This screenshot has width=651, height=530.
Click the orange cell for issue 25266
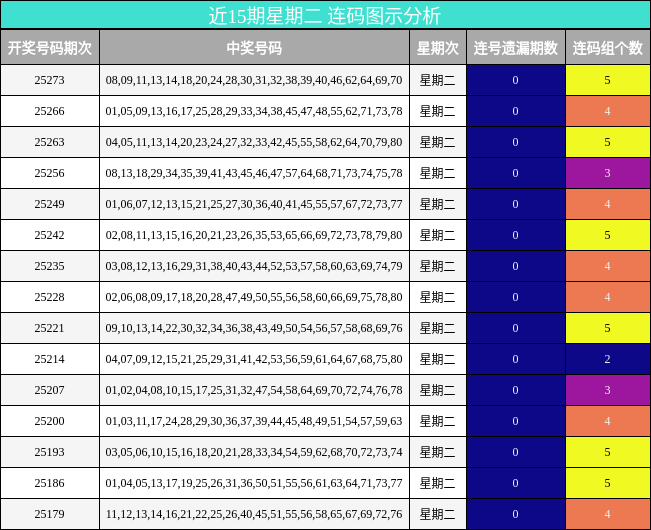point(607,111)
